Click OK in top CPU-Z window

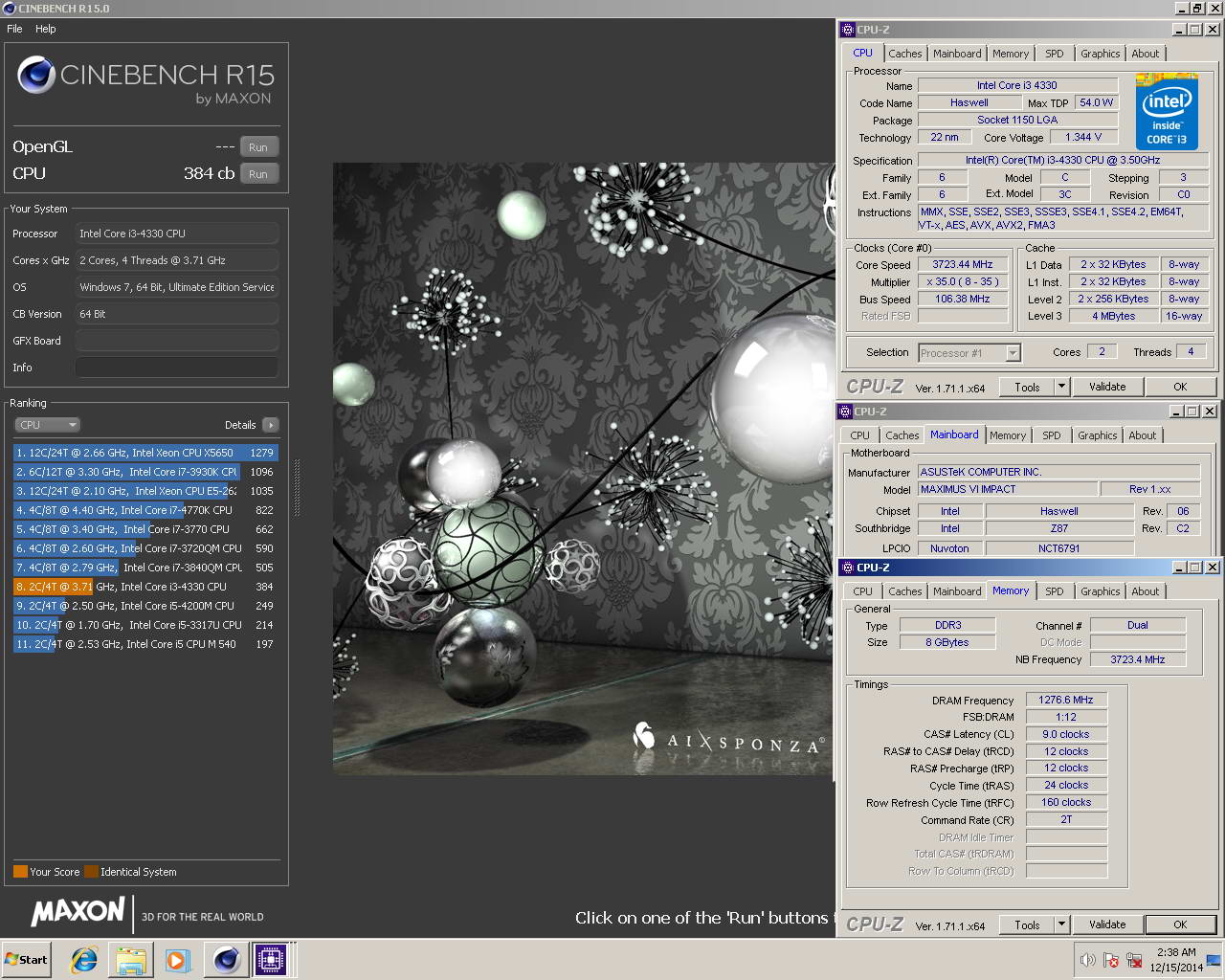[x=1180, y=387]
